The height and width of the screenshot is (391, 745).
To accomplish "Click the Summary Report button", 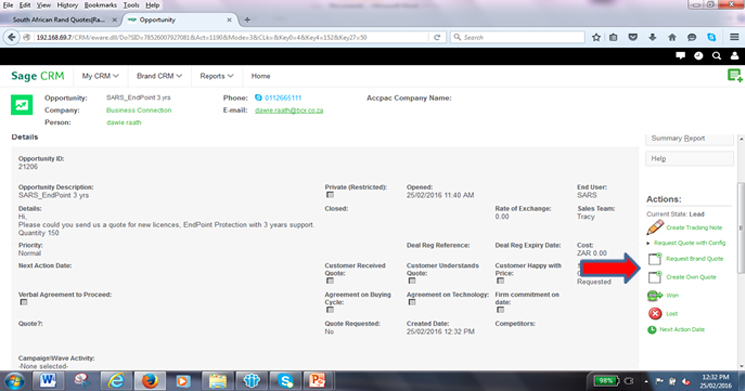I will pos(689,138).
